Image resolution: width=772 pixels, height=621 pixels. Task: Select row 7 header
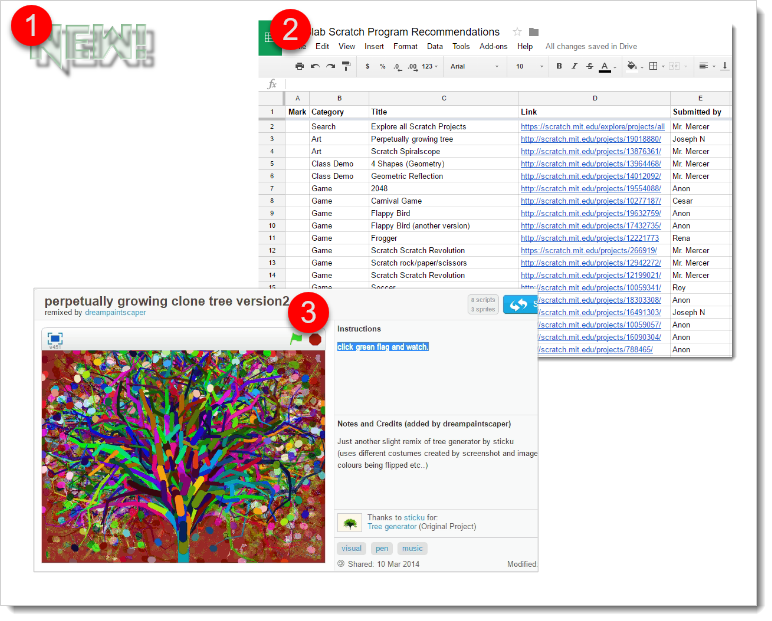pyautogui.click(x=272, y=189)
